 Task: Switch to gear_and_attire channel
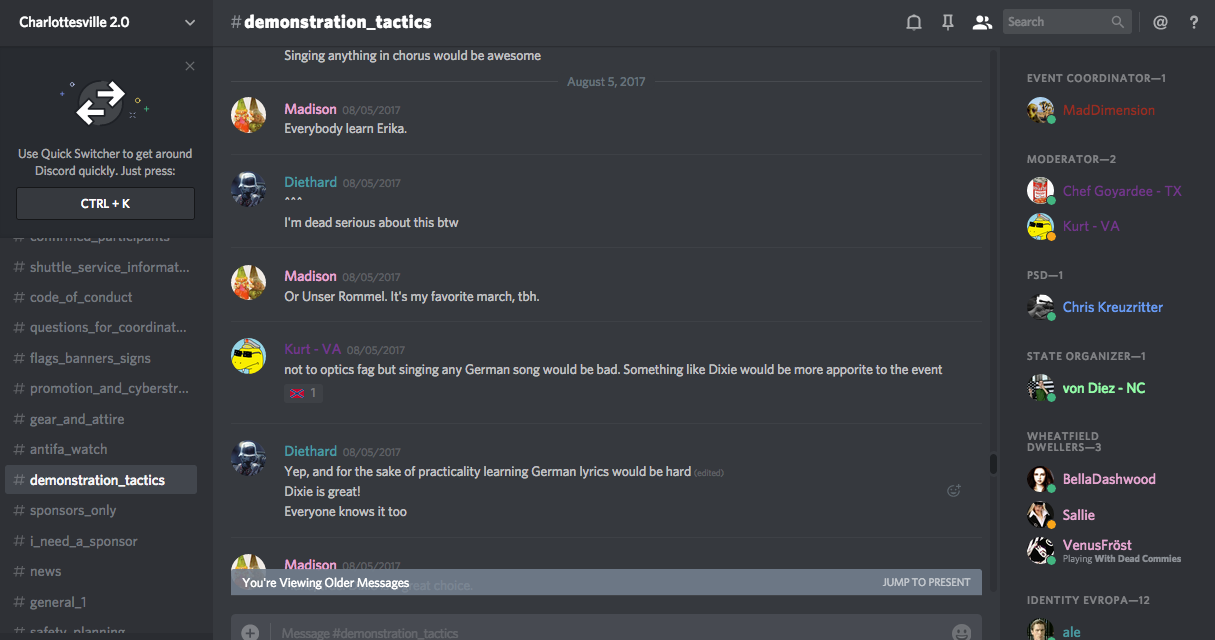(77, 419)
